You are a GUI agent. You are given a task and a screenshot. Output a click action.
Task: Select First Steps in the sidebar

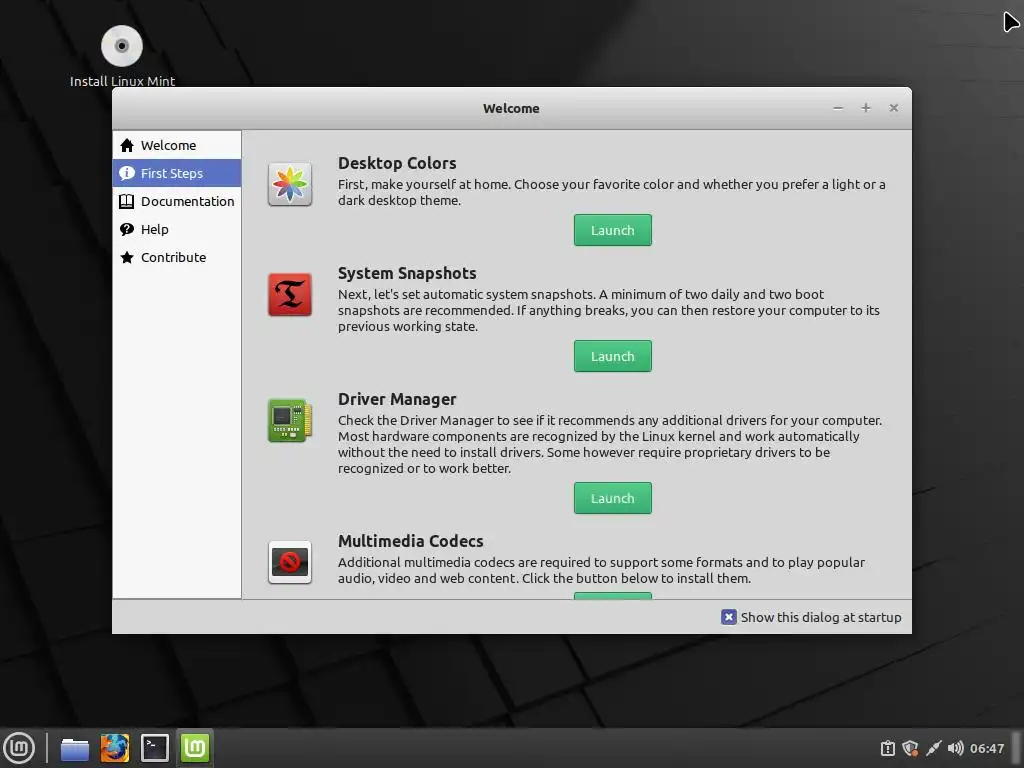pyautogui.click(x=177, y=173)
